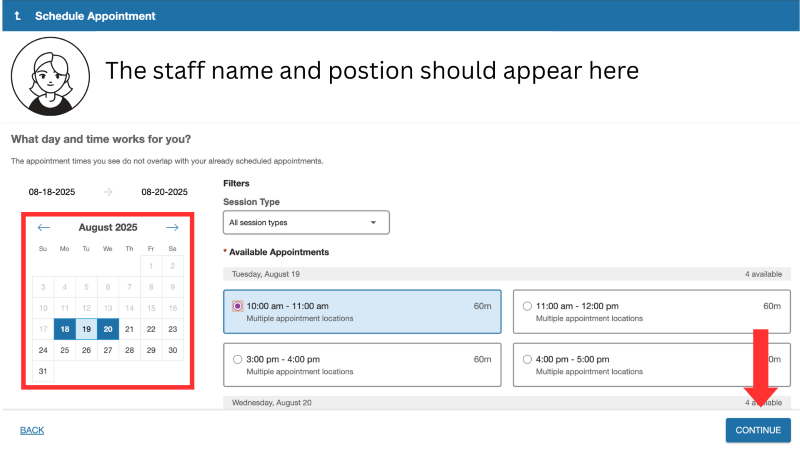Click the app logo in the header
This screenshot has width=800, height=450.
pyautogui.click(x=18, y=16)
